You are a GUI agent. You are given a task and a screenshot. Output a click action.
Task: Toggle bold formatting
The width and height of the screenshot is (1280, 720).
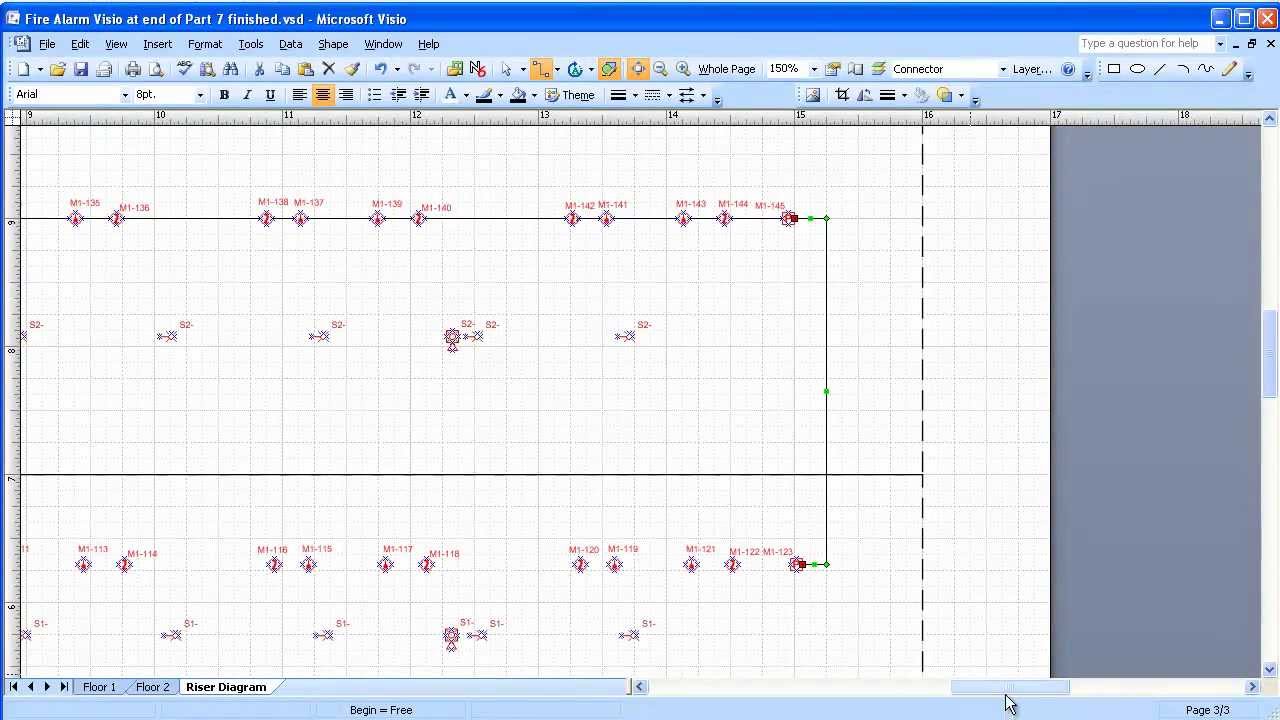224,94
